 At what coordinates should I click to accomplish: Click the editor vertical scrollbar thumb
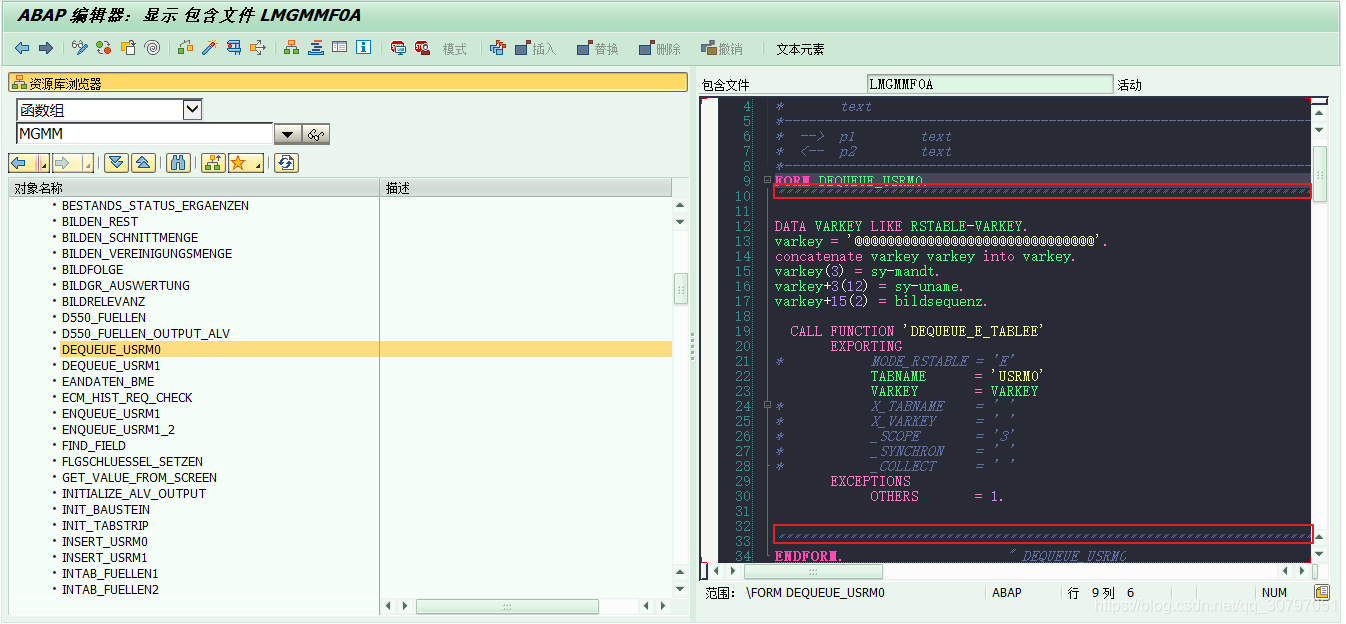tap(1320, 174)
